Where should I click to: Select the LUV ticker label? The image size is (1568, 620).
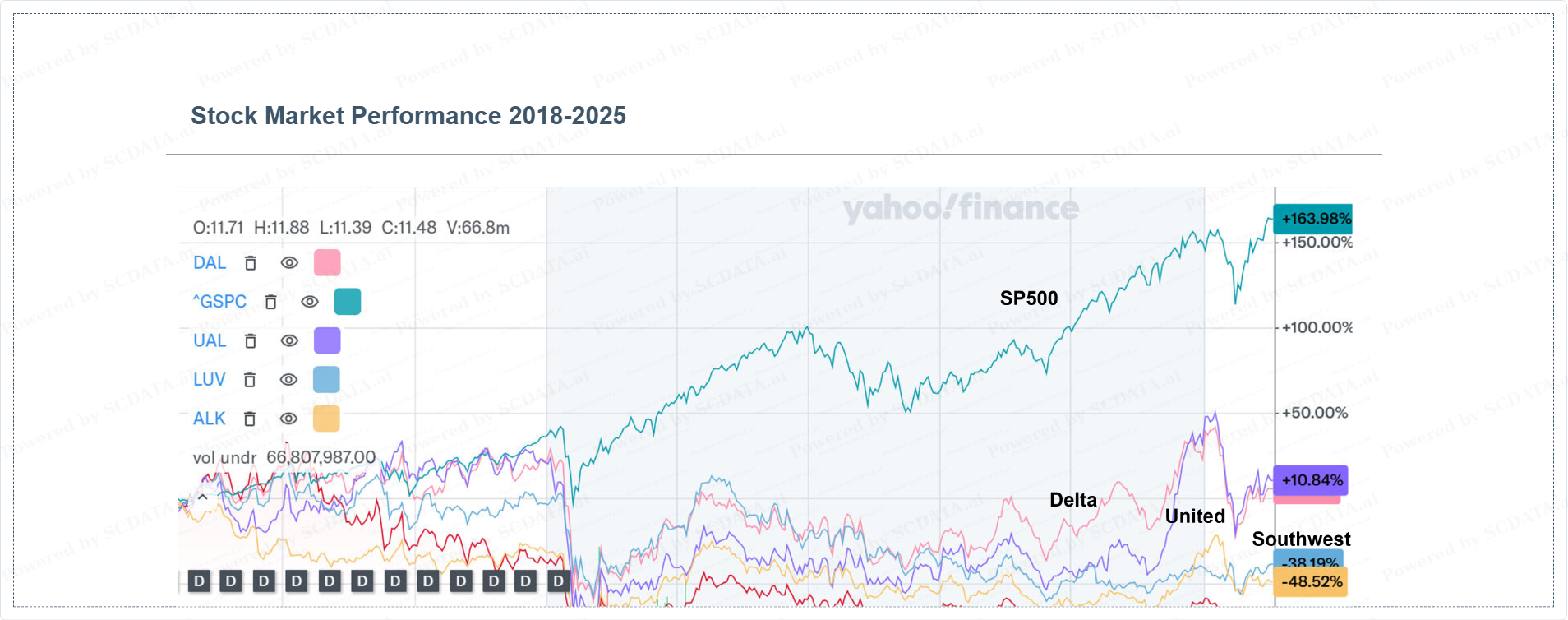click(x=209, y=380)
